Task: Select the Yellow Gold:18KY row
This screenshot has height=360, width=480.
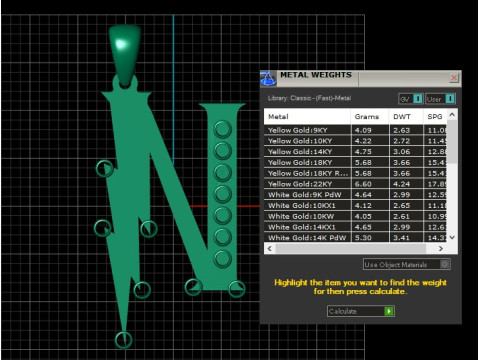Action: 355,163
